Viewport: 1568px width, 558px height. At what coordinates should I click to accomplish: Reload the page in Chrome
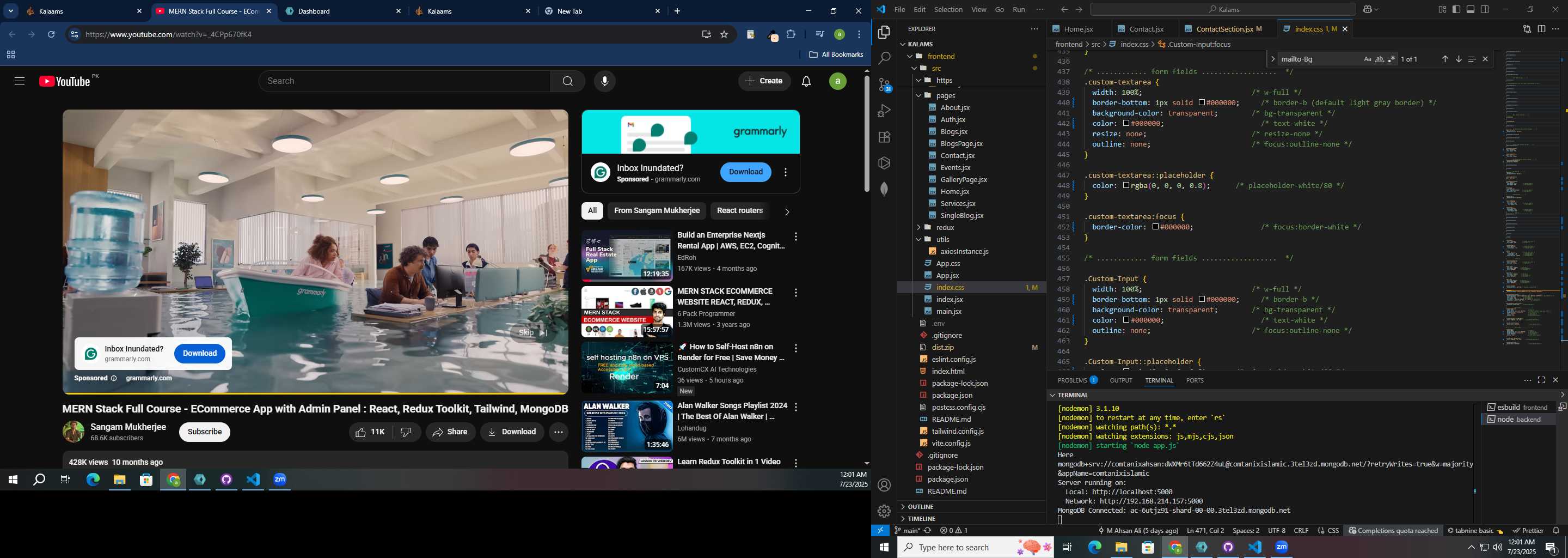[x=51, y=35]
